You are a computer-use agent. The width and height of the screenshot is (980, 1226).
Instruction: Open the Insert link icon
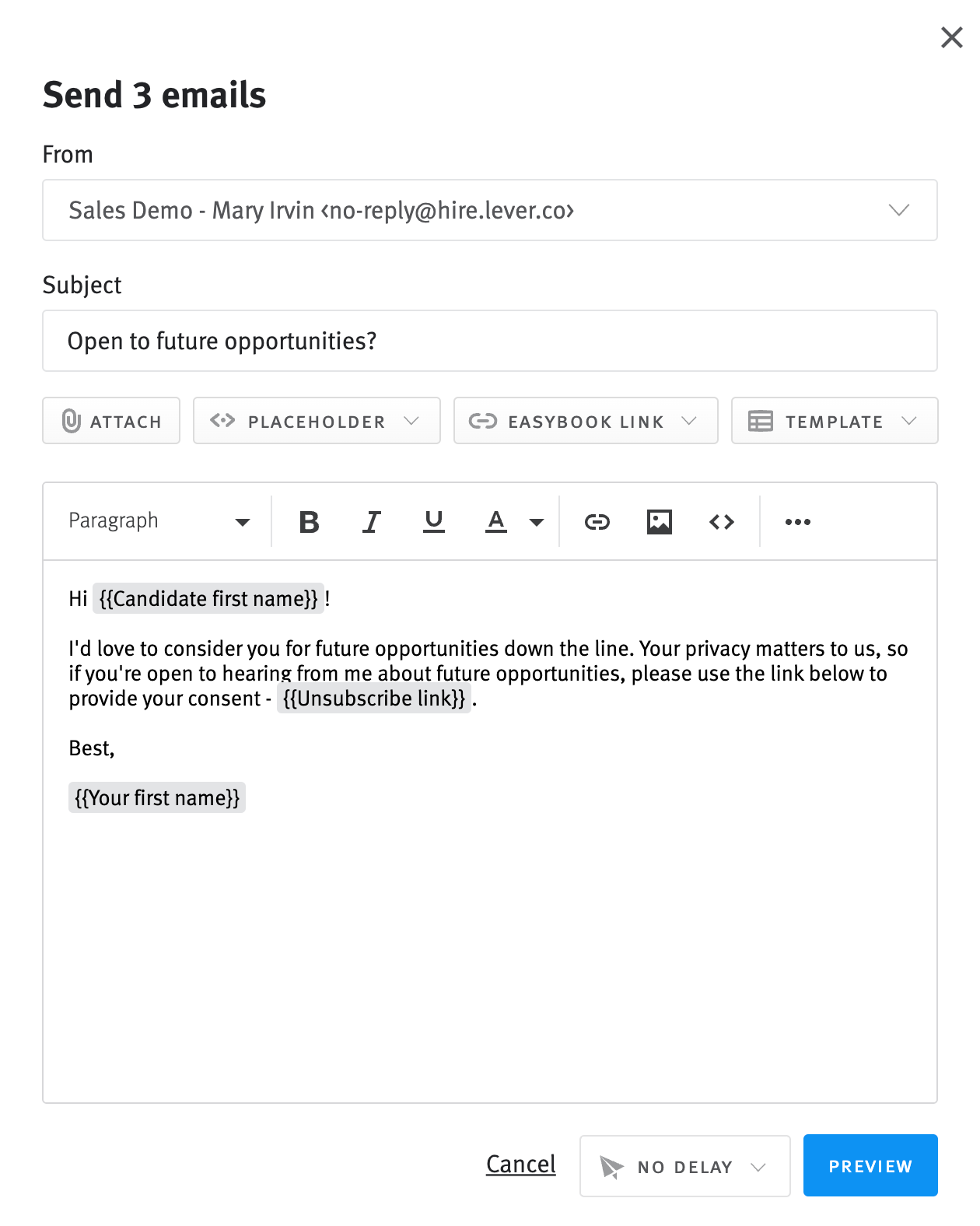coord(597,521)
